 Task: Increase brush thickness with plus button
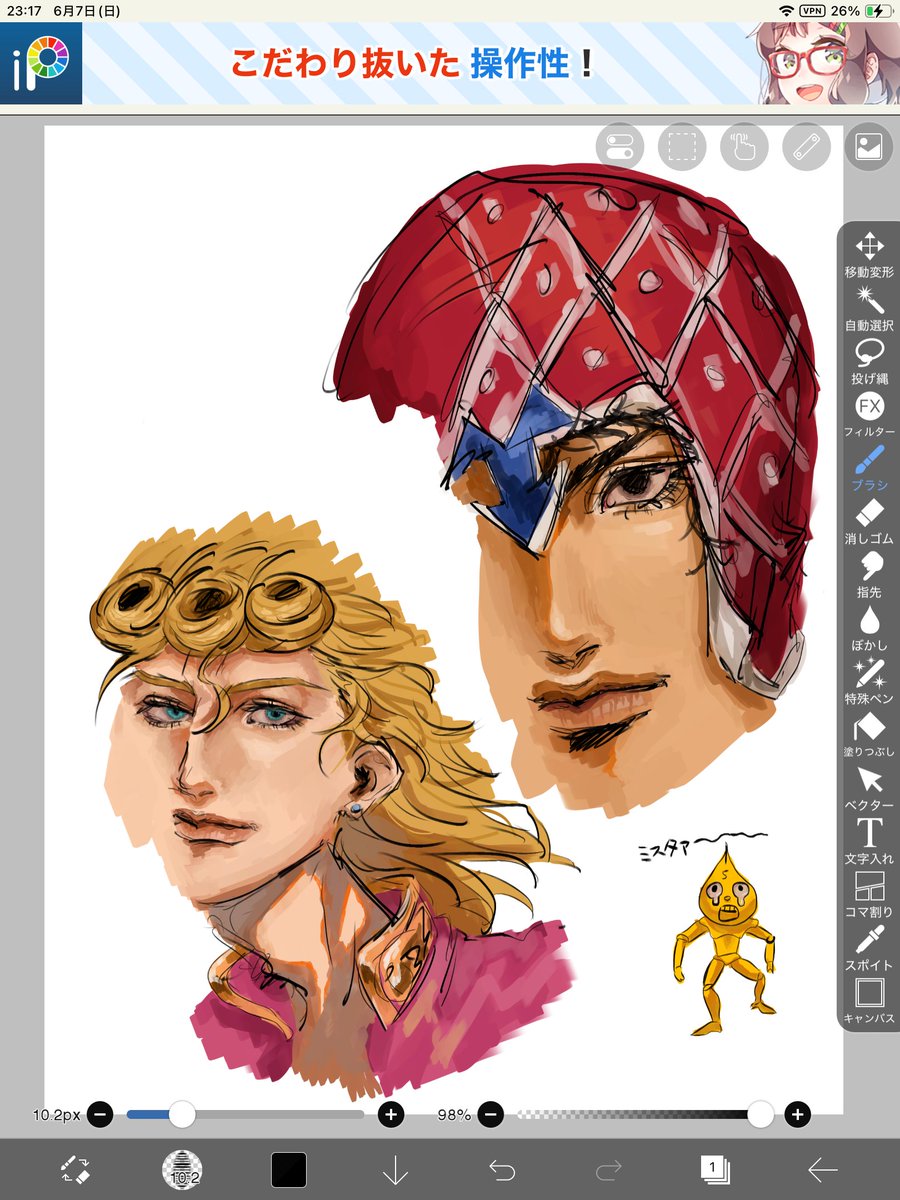point(391,1114)
